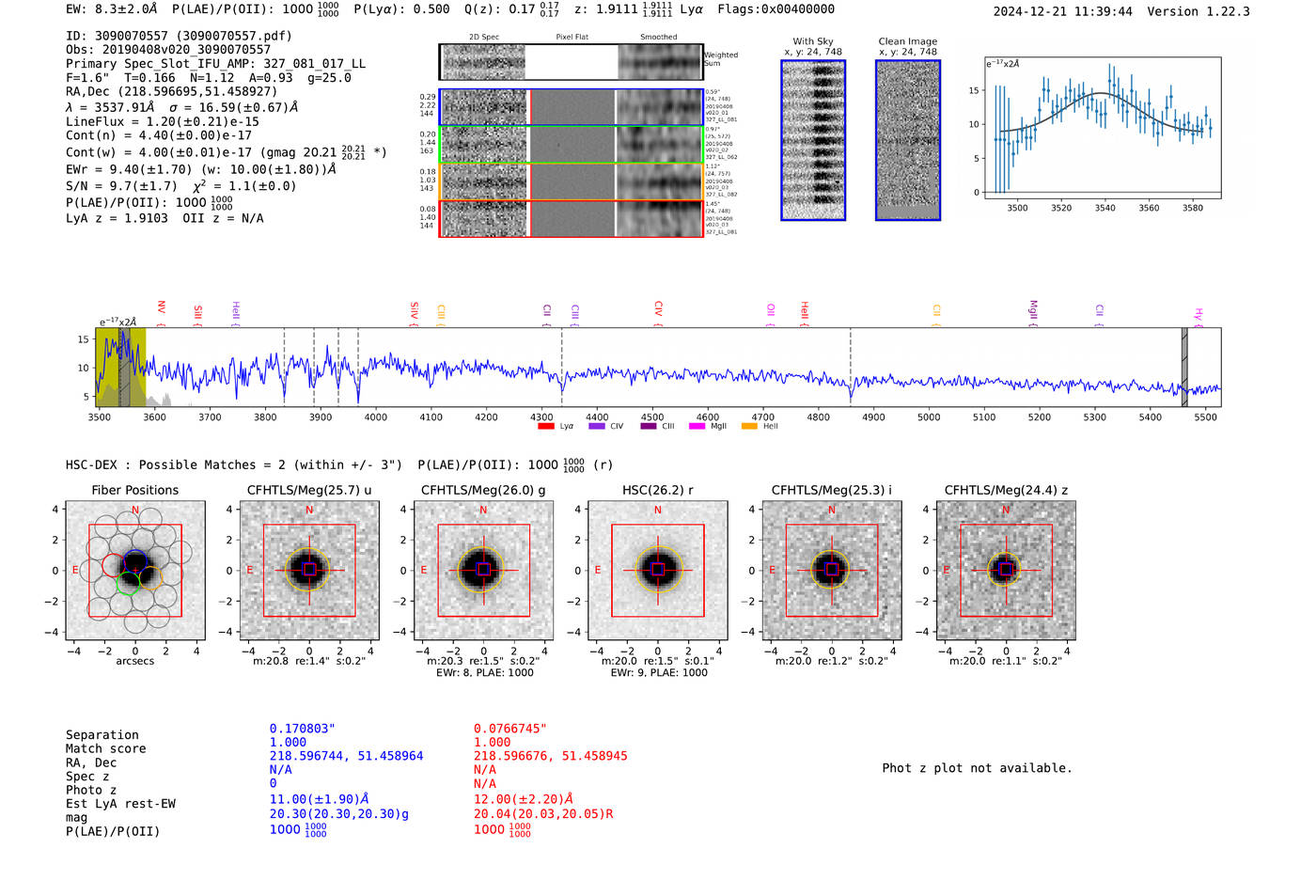Click 'EWr: 9, PLAE: 1000' under HSC r image
This screenshot has width=1316, height=896.
click(658, 673)
